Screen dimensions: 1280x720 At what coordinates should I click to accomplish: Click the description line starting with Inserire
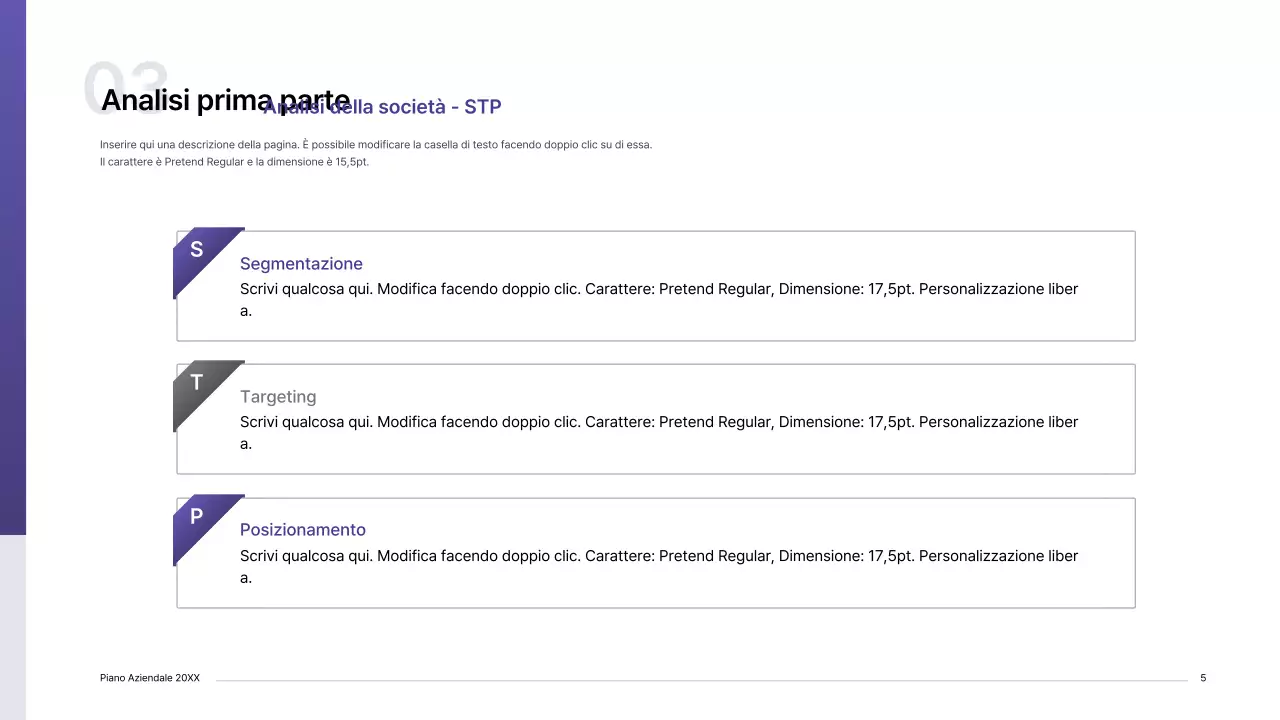click(375, 145)
